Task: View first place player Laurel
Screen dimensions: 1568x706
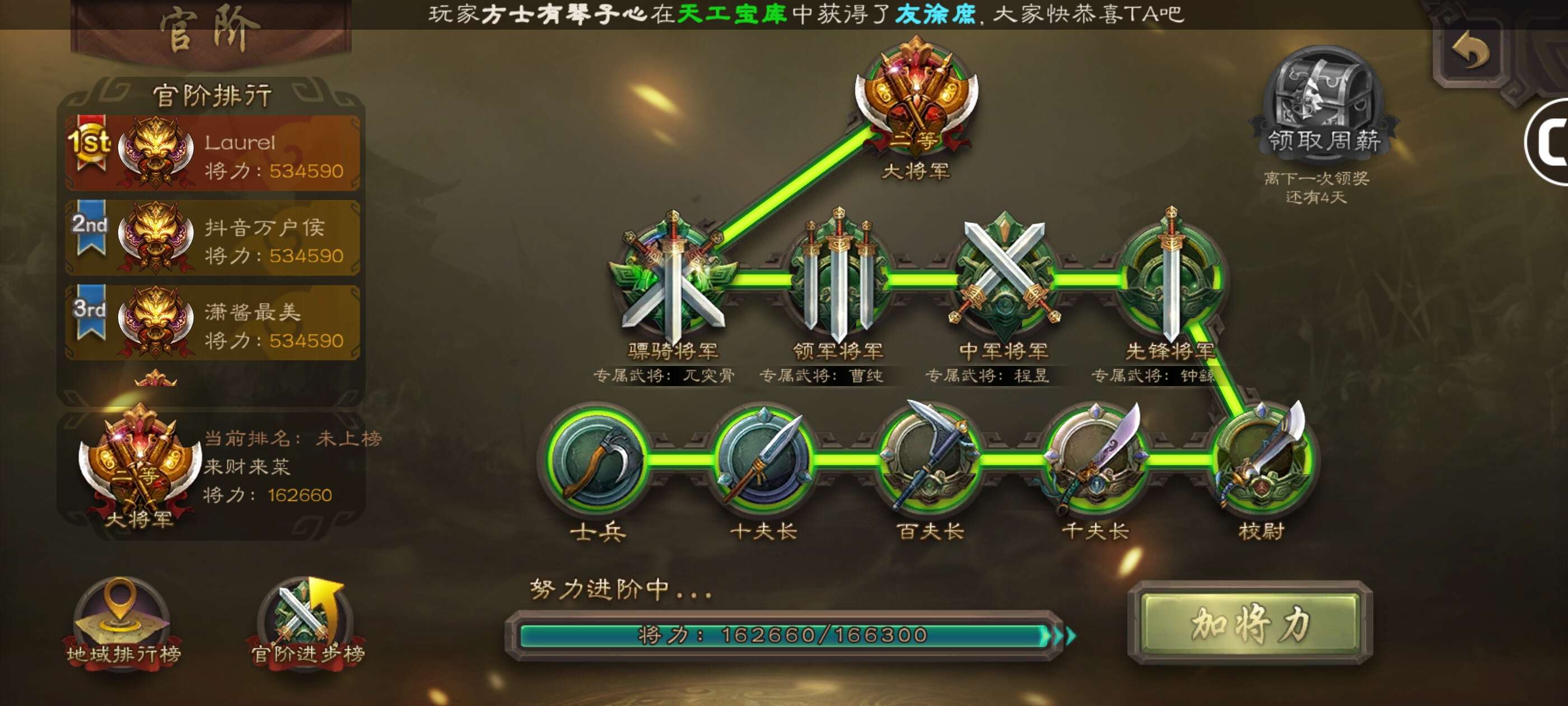Action: [212, 153]
